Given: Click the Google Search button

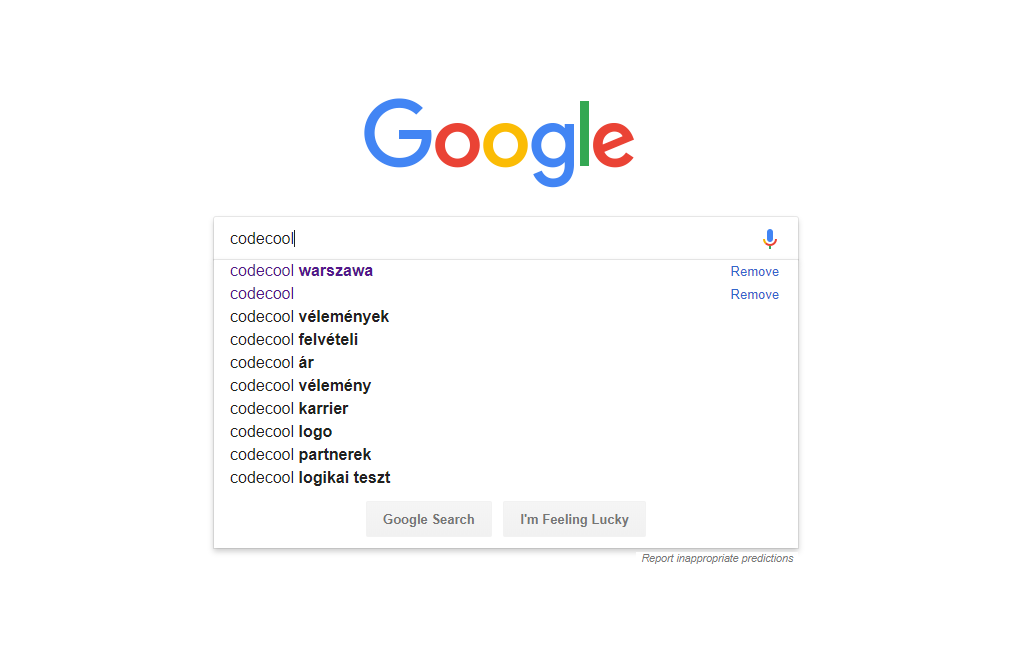Looking at the screenshot, I should [428, 519].
